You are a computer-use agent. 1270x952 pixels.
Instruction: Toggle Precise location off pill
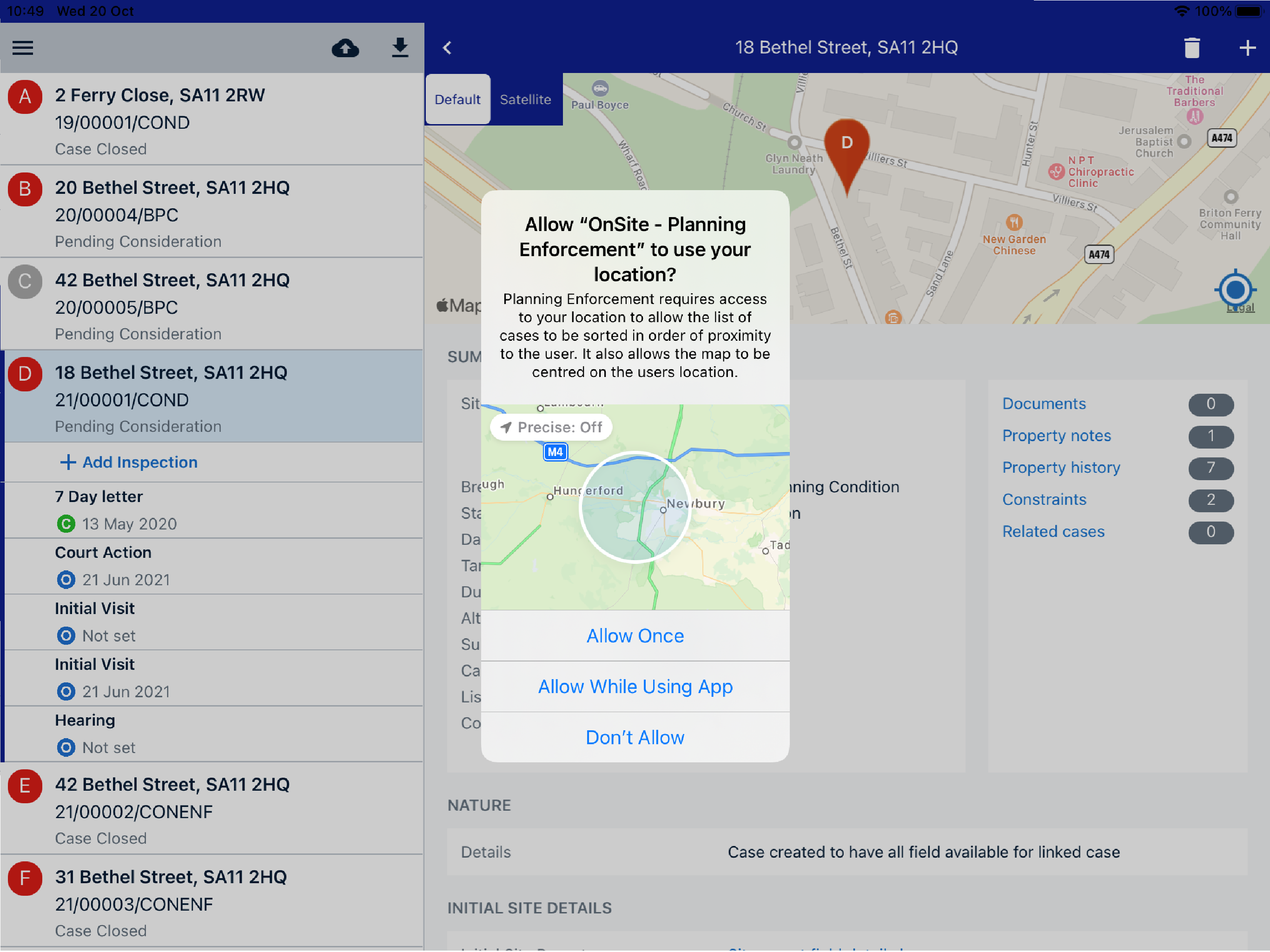551,427
